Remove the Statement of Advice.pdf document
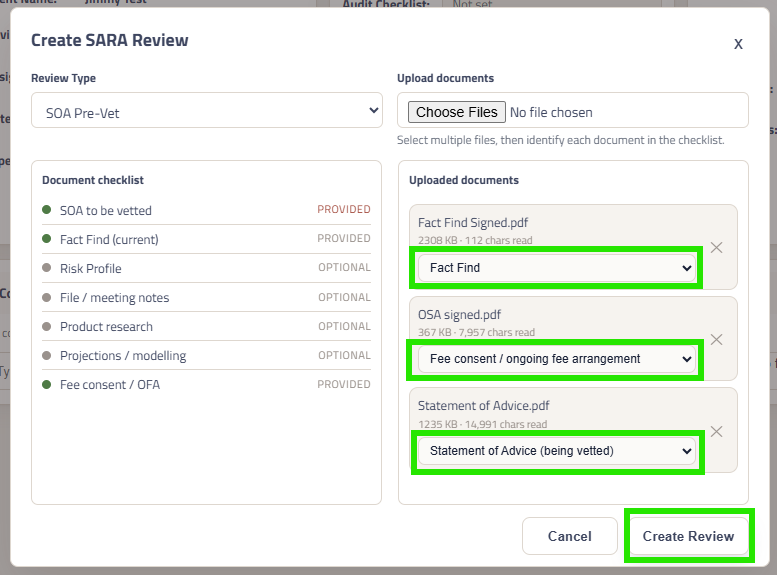Image resolution: width=777 pixels, height=575 pixels. pos(716,431)
